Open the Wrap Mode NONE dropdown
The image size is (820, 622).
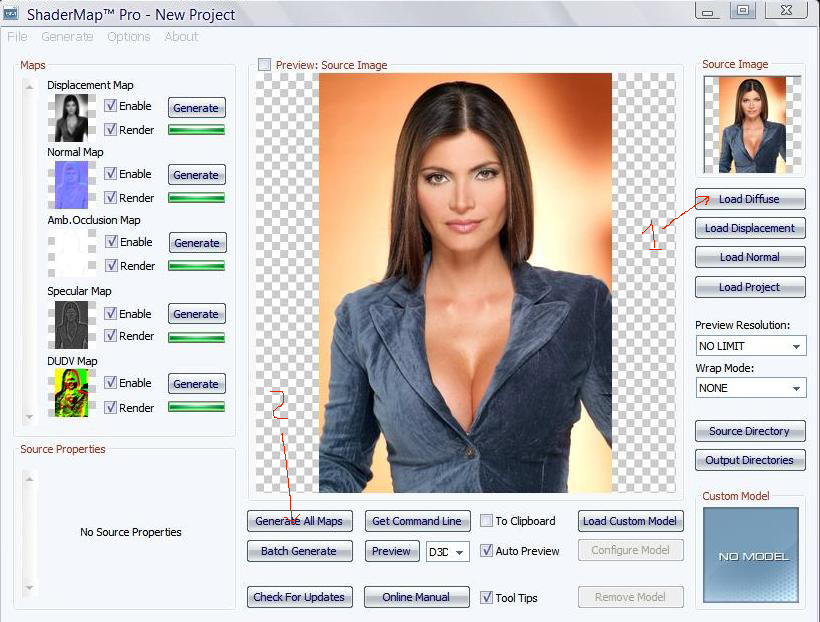click(751, 388)
